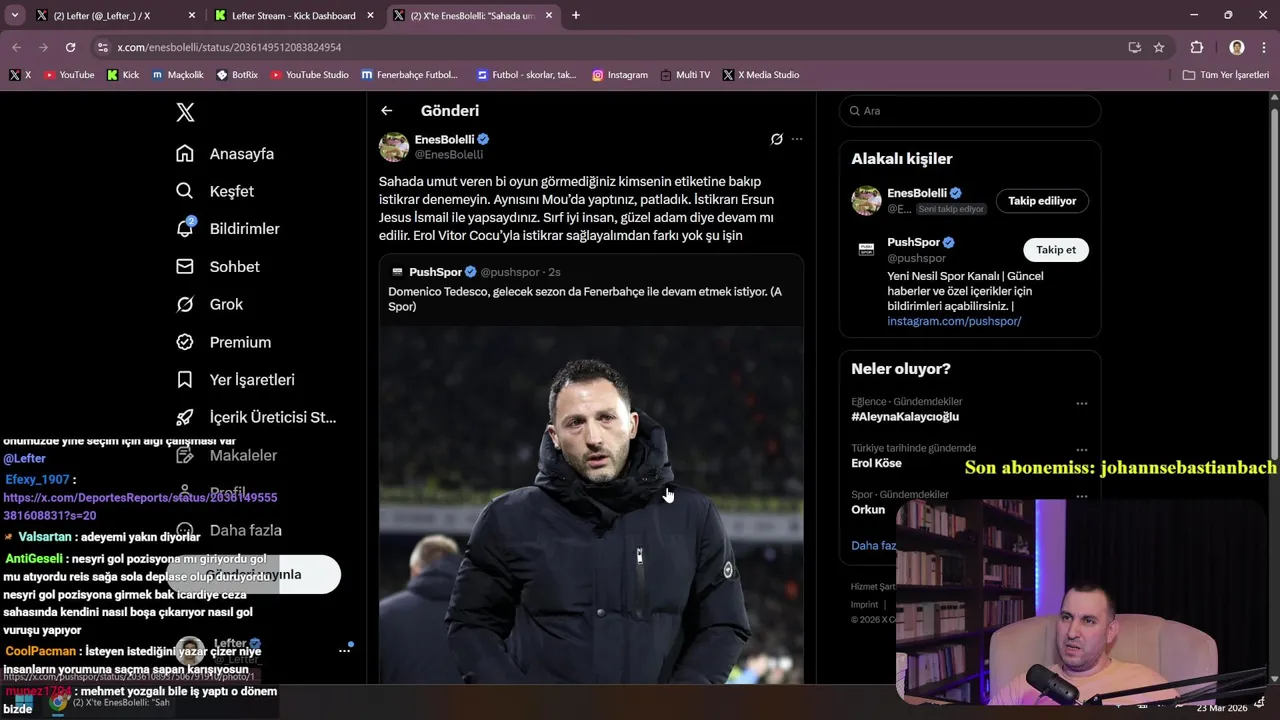Open Makaleler in sidebar
Screen dimensions: 1280x720
pyautogui.click(x=226, y=455)
